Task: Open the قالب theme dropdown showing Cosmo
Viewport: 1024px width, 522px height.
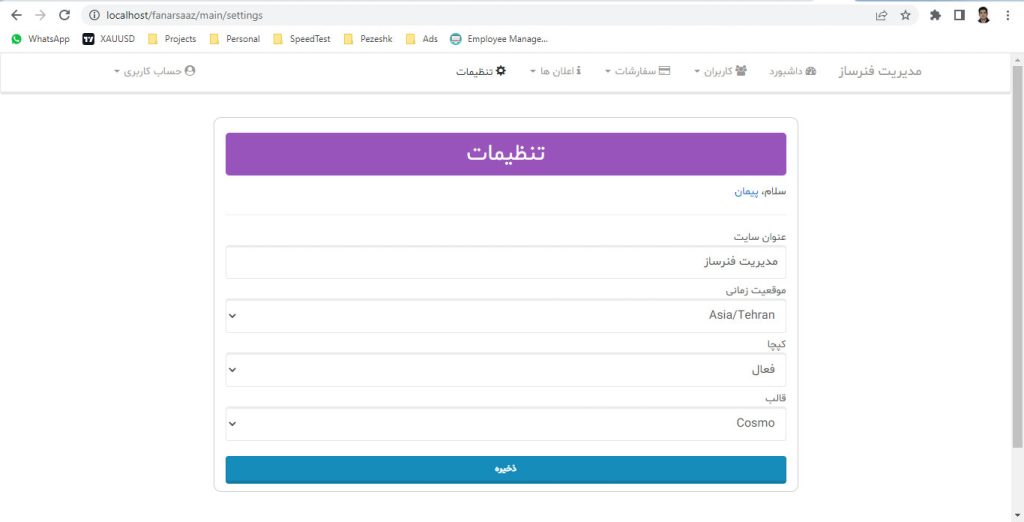Action: 505,423
